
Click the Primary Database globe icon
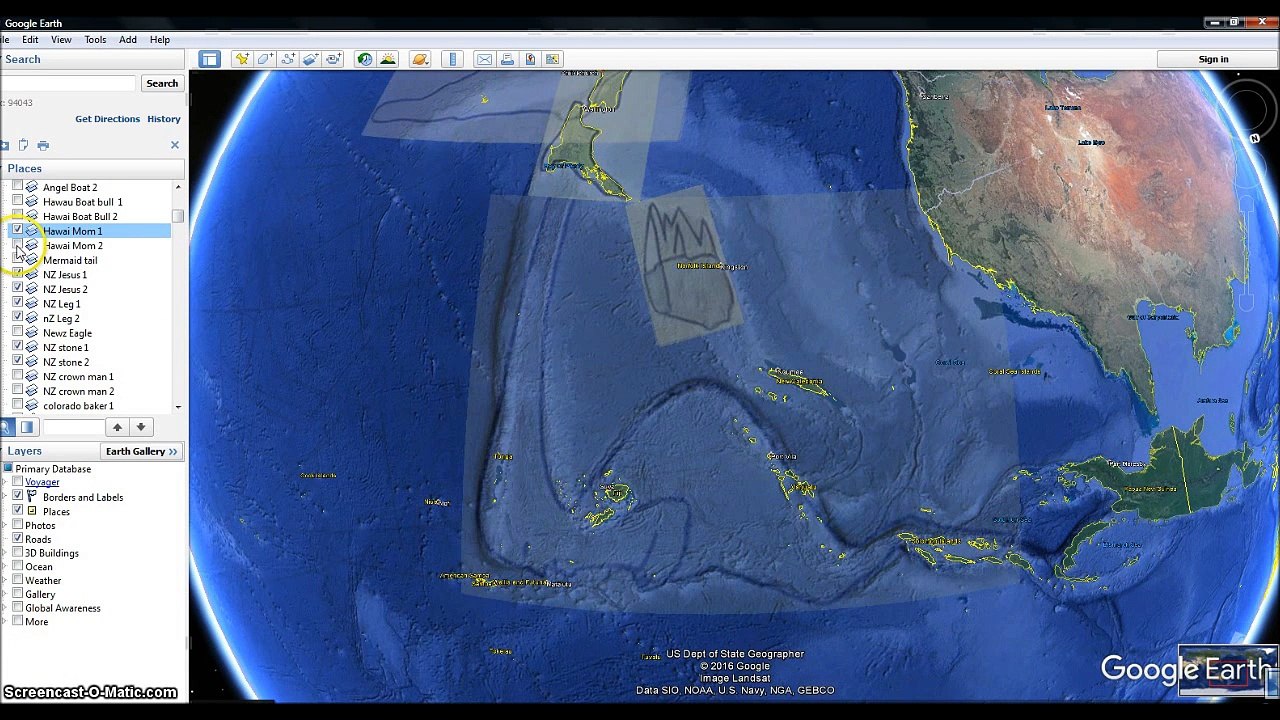coord(8,469)
